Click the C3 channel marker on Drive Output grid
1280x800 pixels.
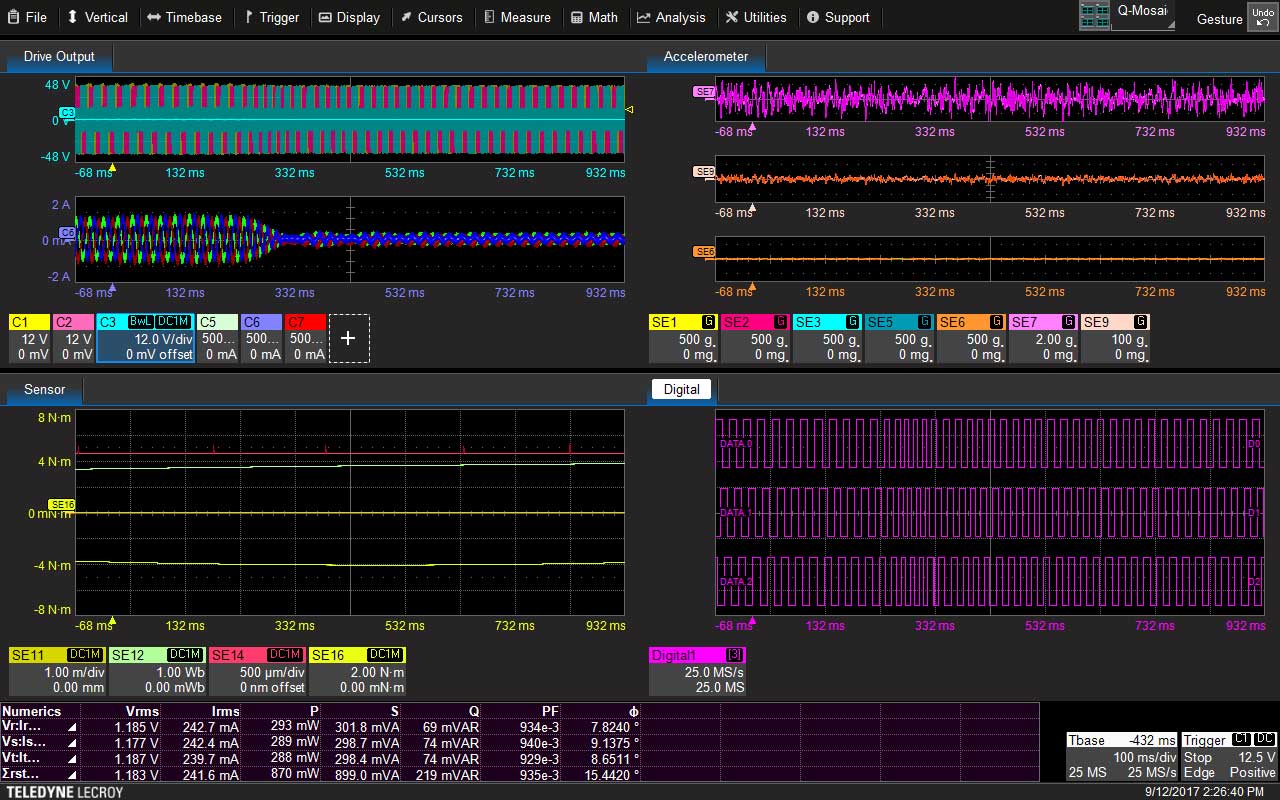[x=67, y=113]
